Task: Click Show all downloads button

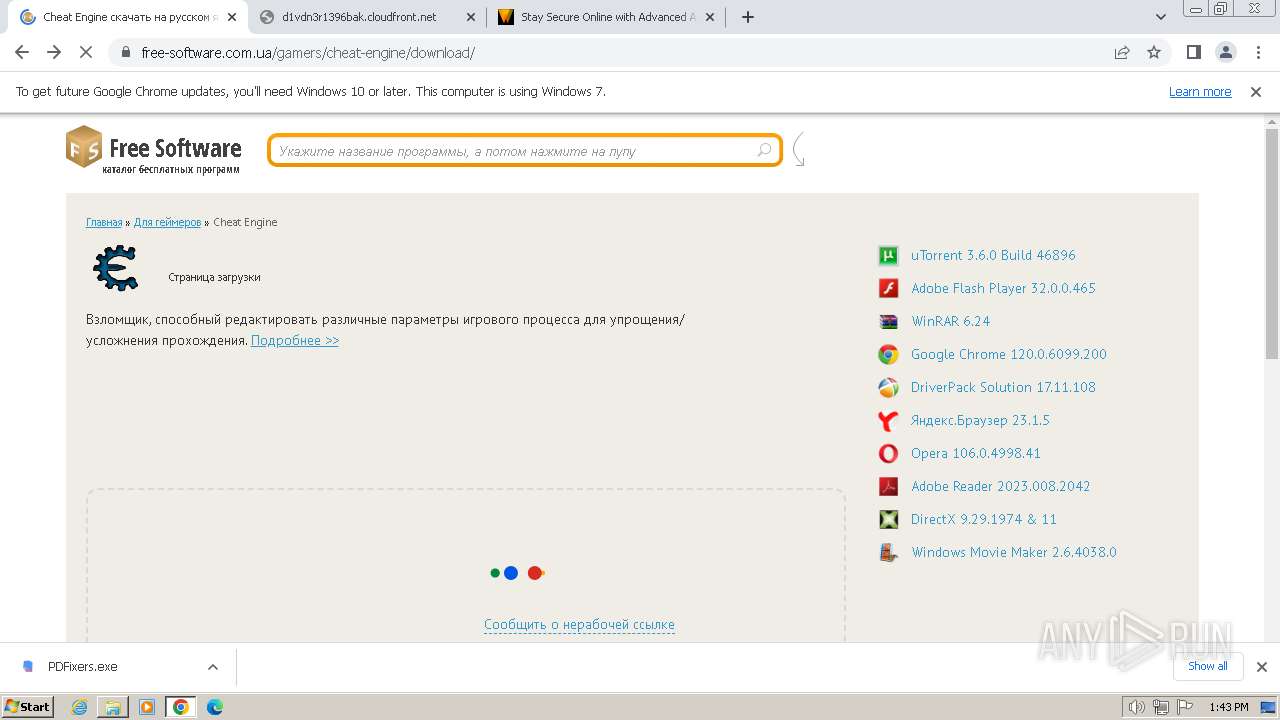Action: 1207,666
